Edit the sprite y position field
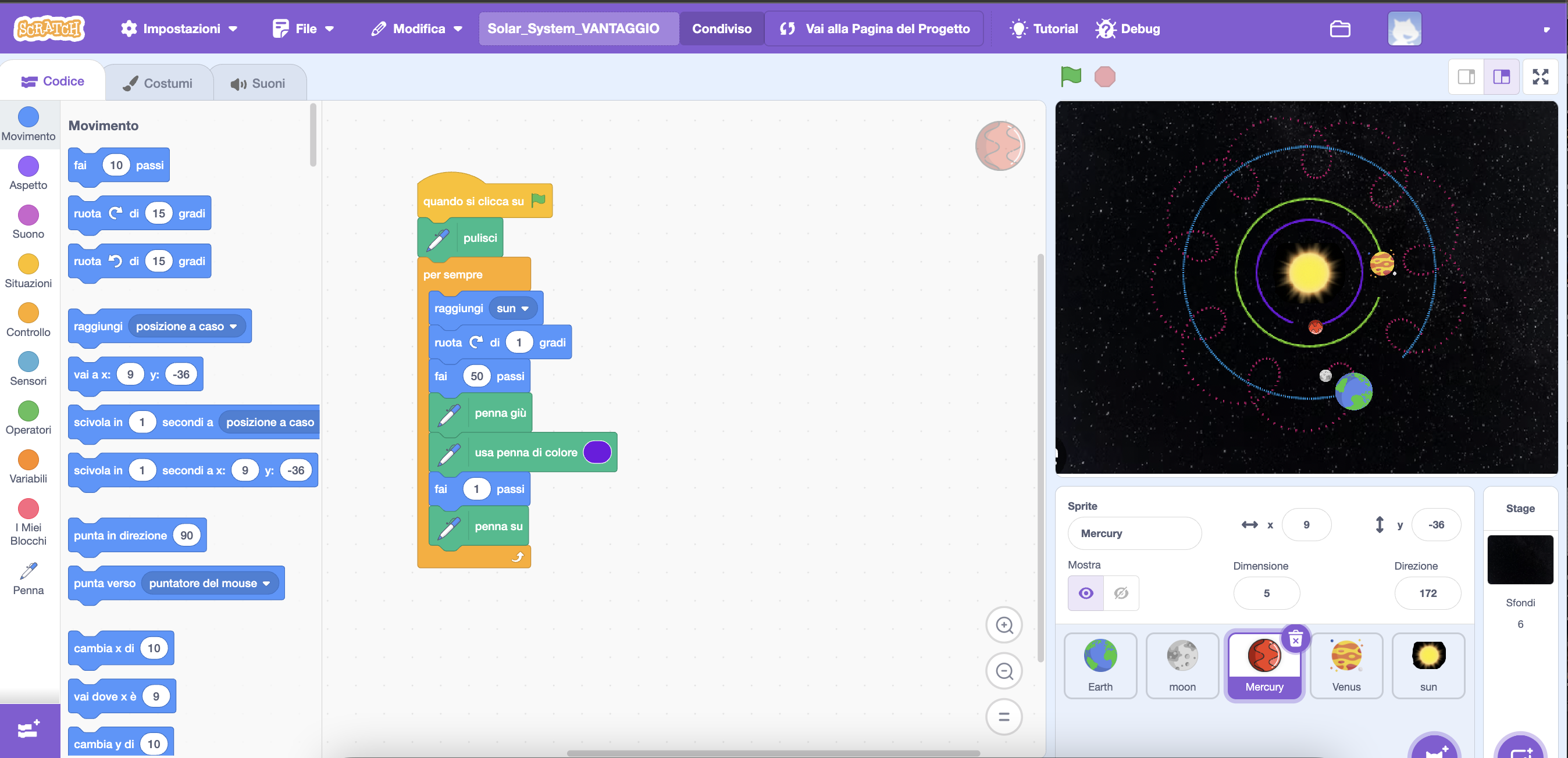Viewport: 1568px width, 758px height. point(1436,524)
